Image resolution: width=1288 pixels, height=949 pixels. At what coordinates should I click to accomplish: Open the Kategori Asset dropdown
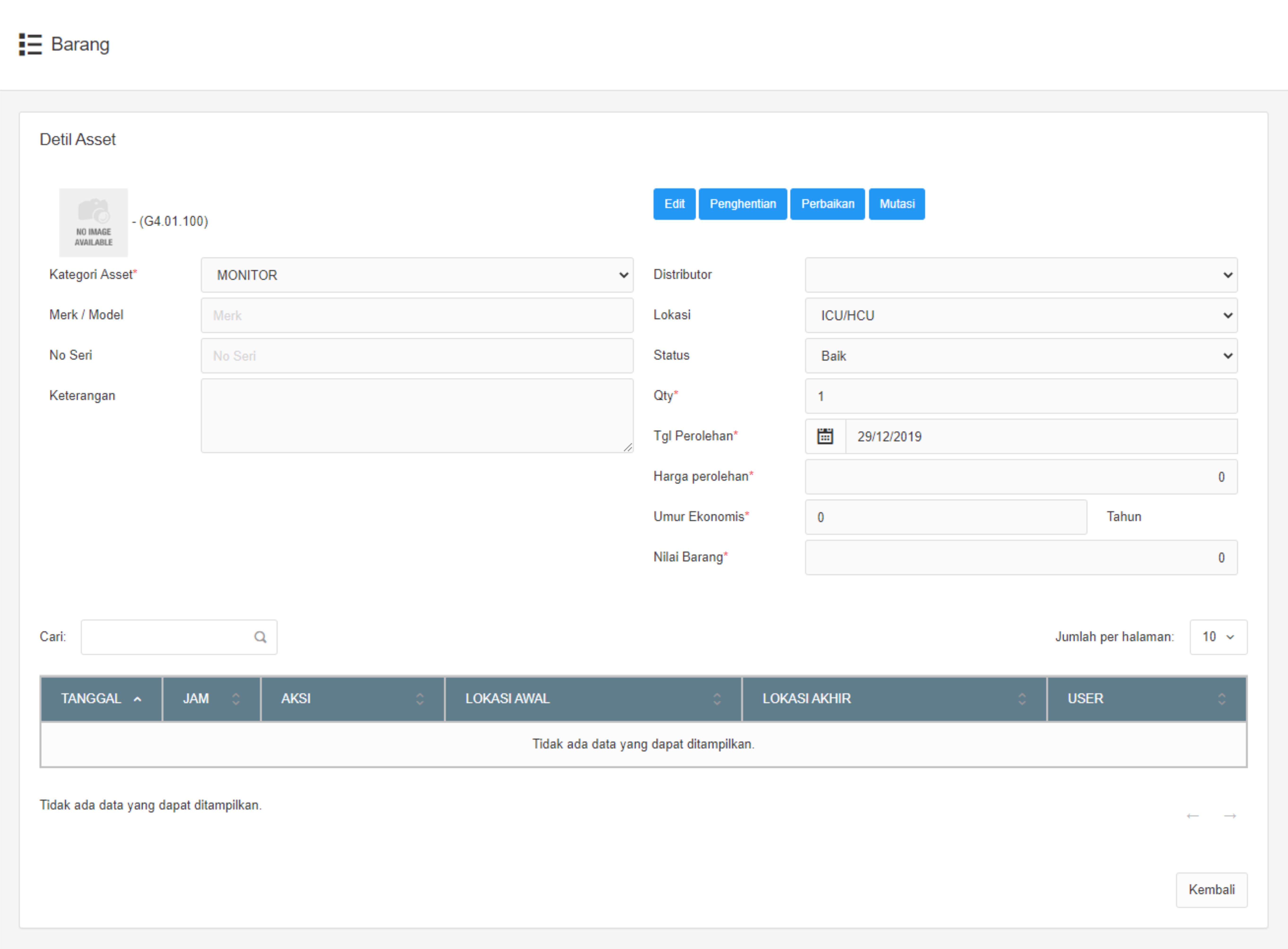click(417, 275)
